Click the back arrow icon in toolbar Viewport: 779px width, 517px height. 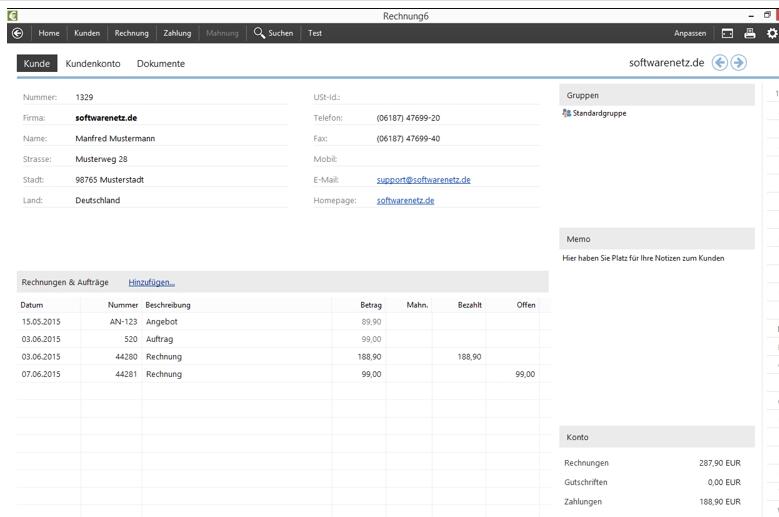17,33
